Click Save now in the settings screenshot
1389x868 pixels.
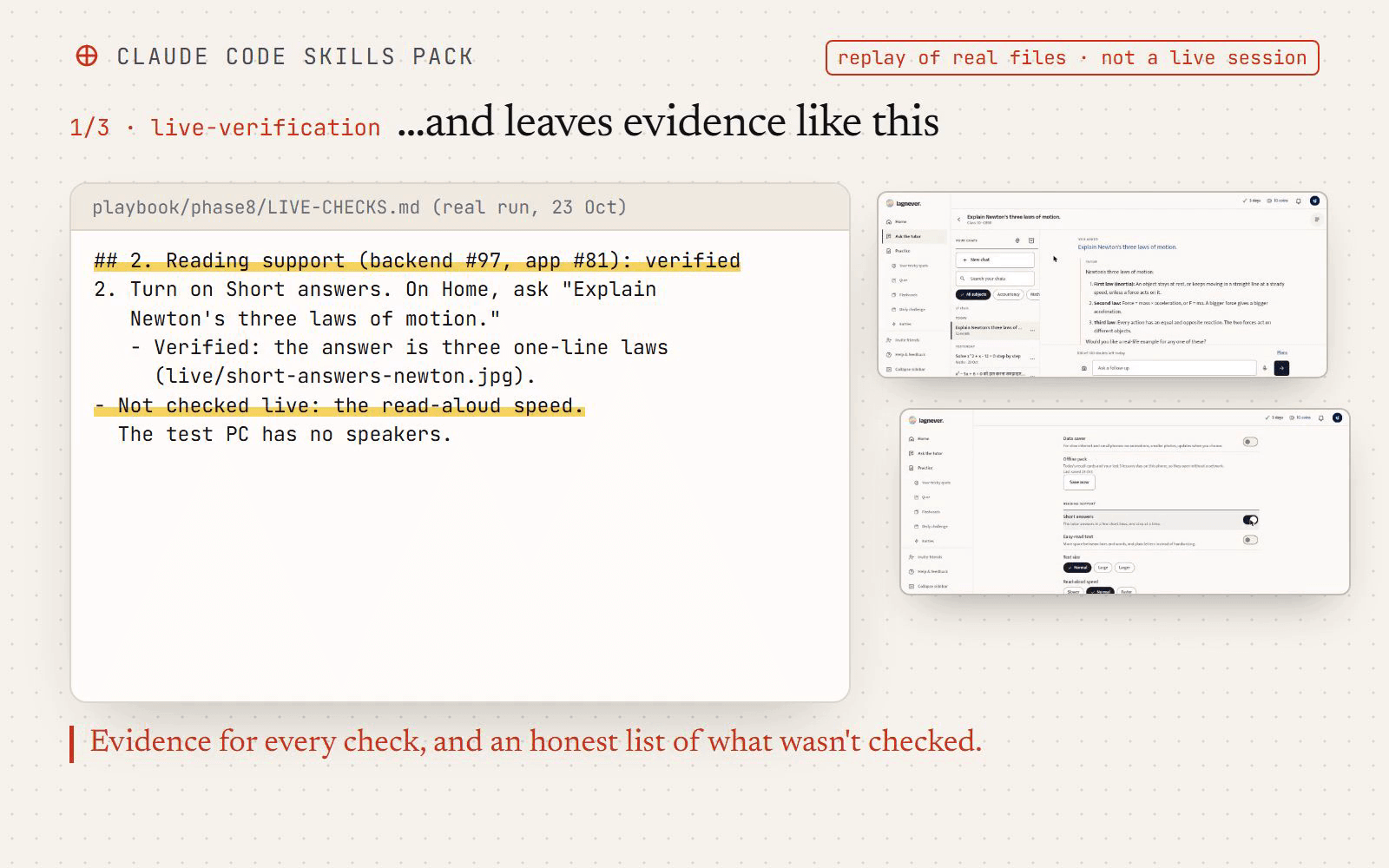click(x=1079, y=482)
